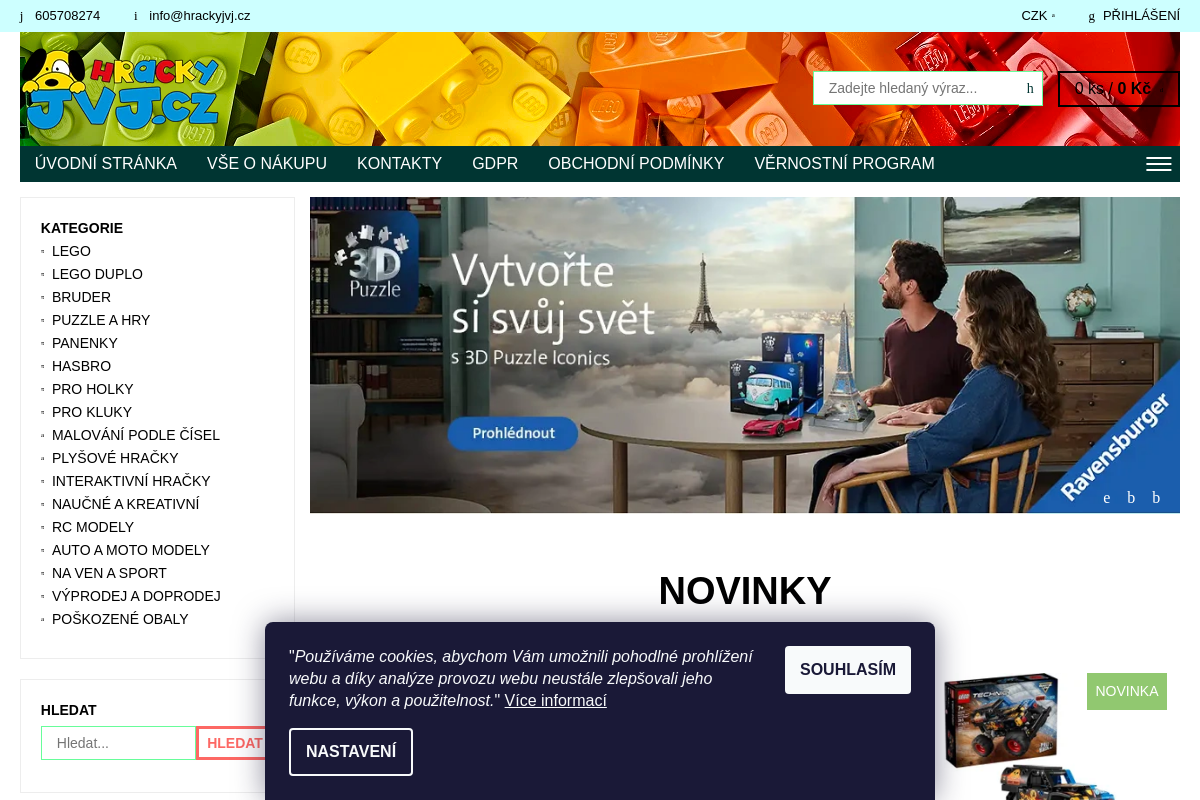1200x800 pixels.
Task: Select the second banner slide dot
Action: (x=1131, y=498)
